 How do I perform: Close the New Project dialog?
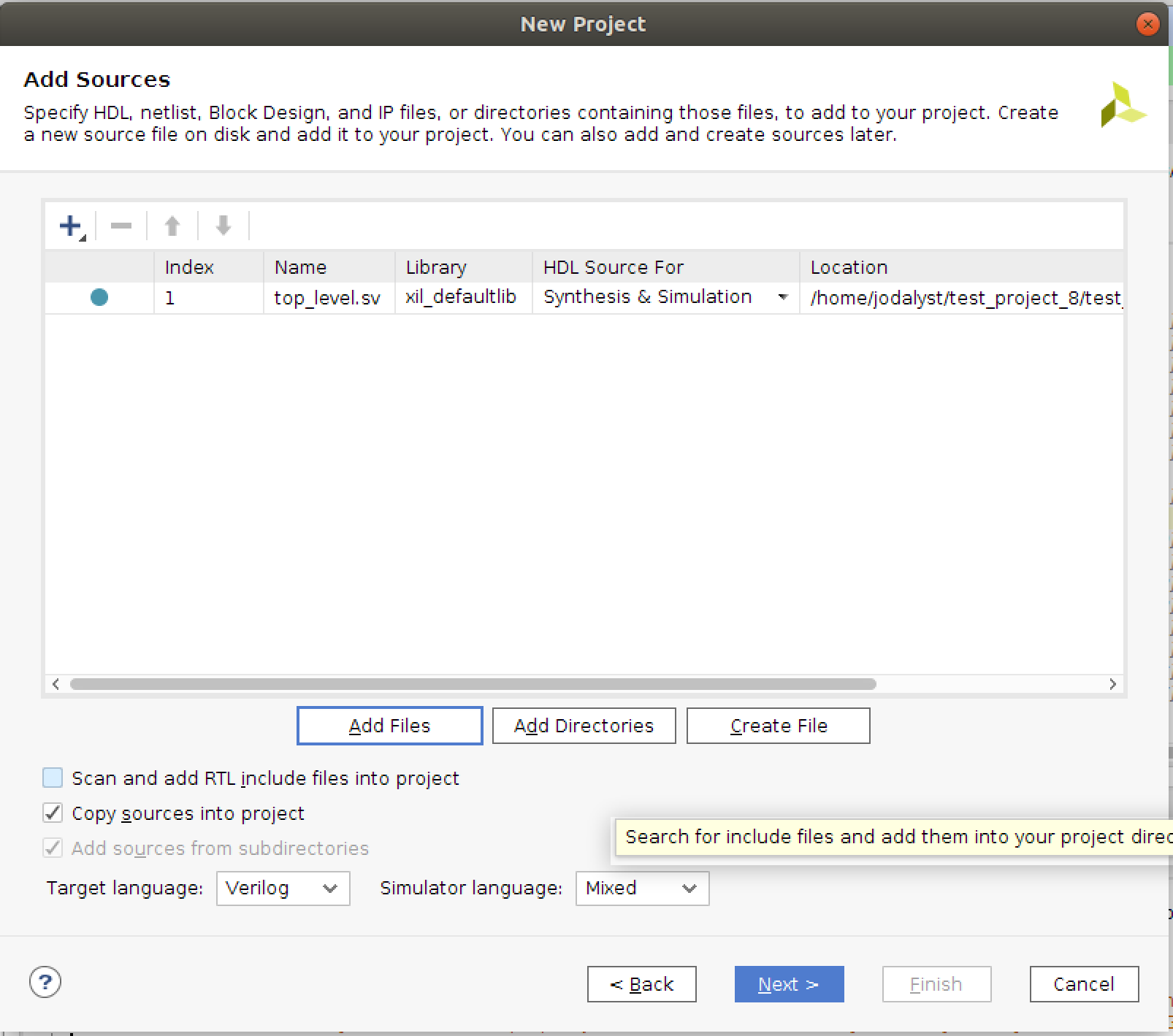(x=1147, y=24)
